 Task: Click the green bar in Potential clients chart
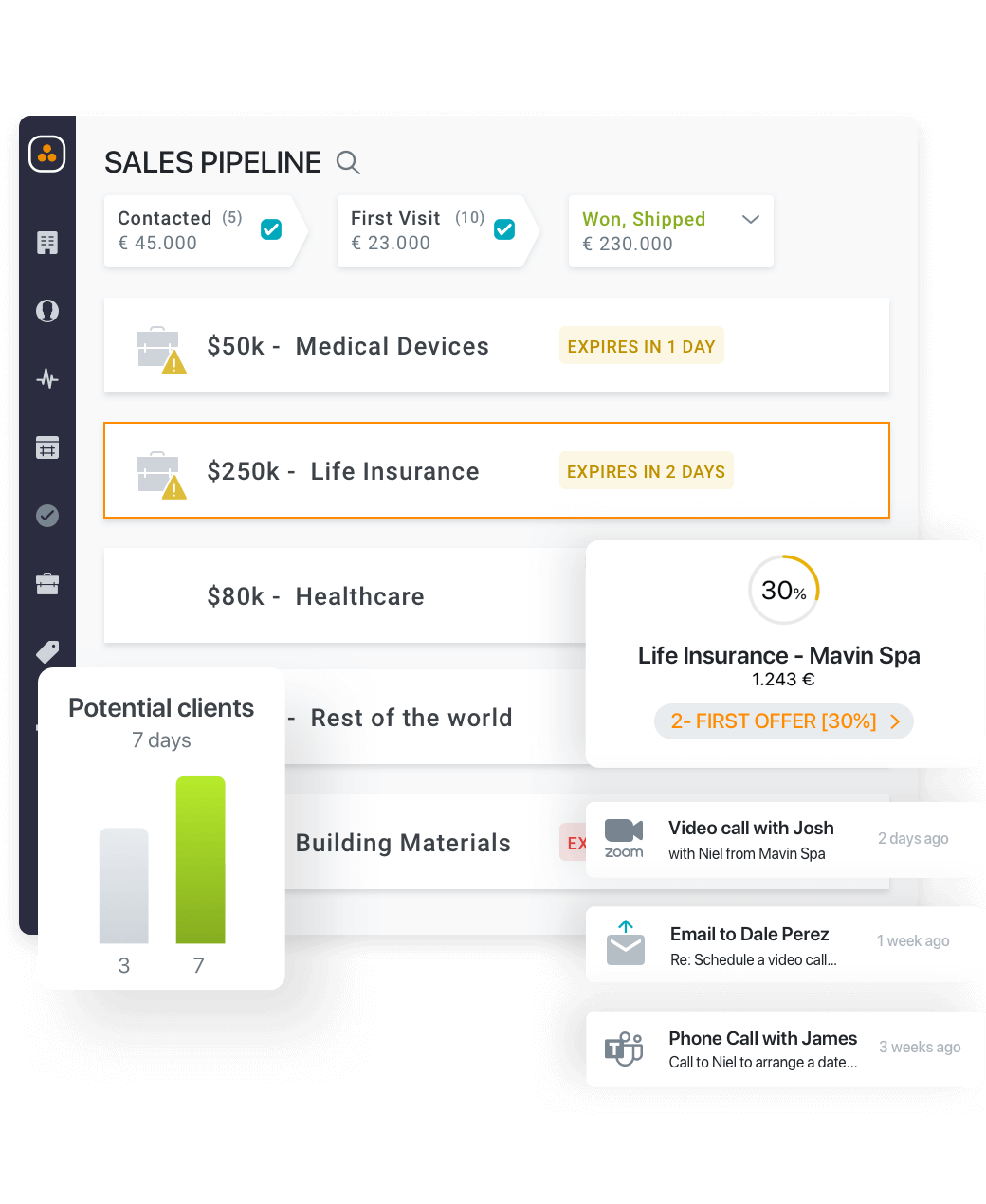pos(201,860)
